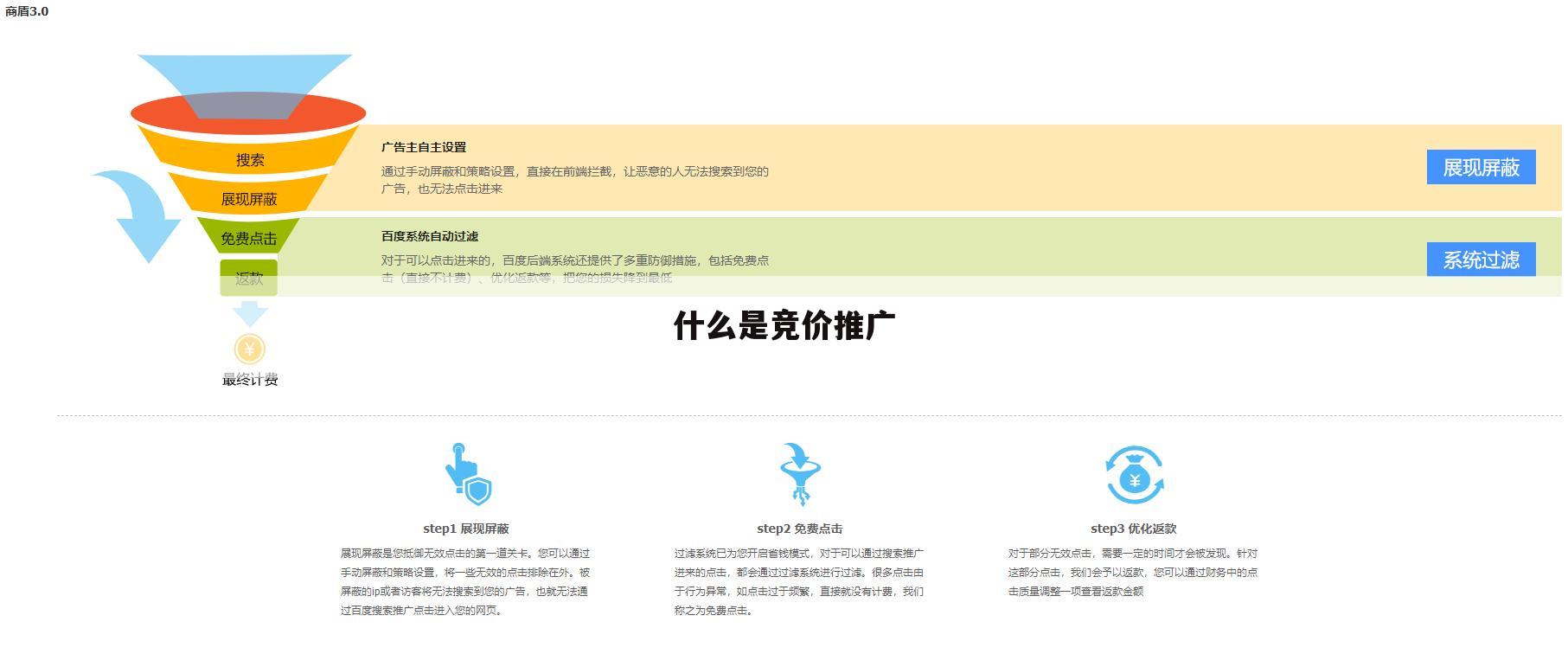Click the 展现屏蔽 blue button
The height and width of the screenshot is (654, 1568).
tap(1481, 168)
